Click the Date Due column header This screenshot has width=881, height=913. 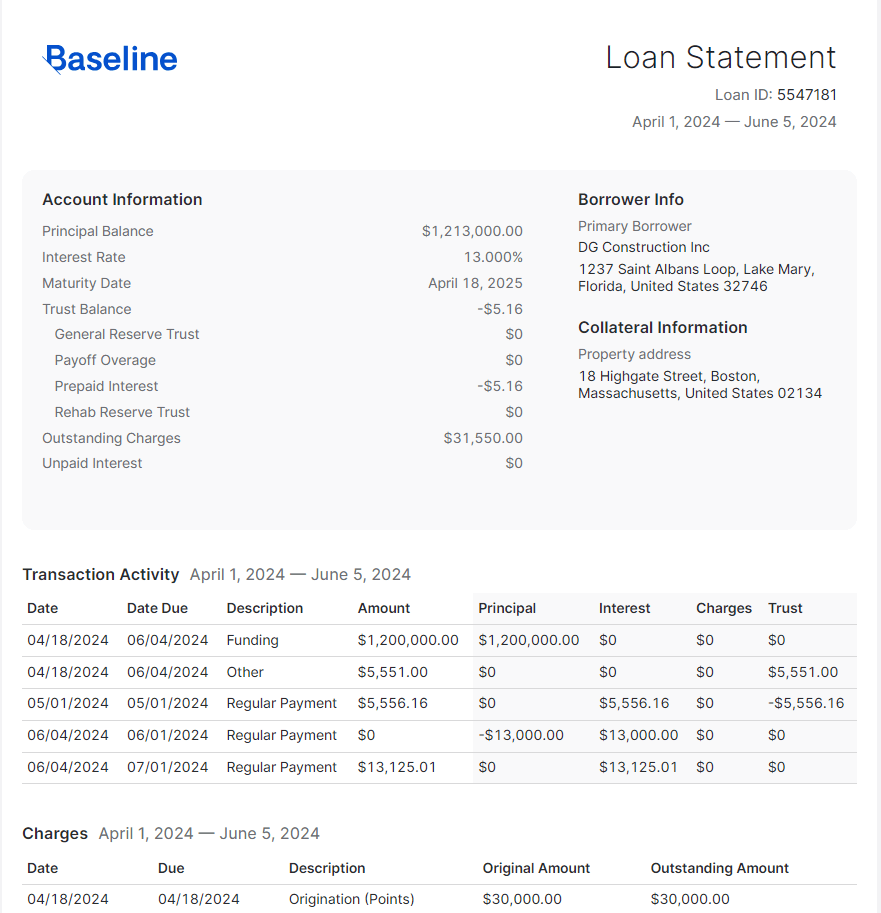pos(157,608)
